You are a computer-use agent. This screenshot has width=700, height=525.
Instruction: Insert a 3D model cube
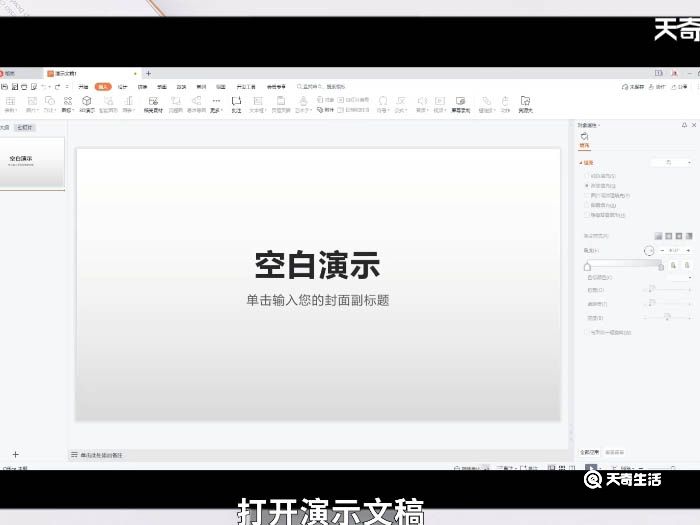(87, 104)
